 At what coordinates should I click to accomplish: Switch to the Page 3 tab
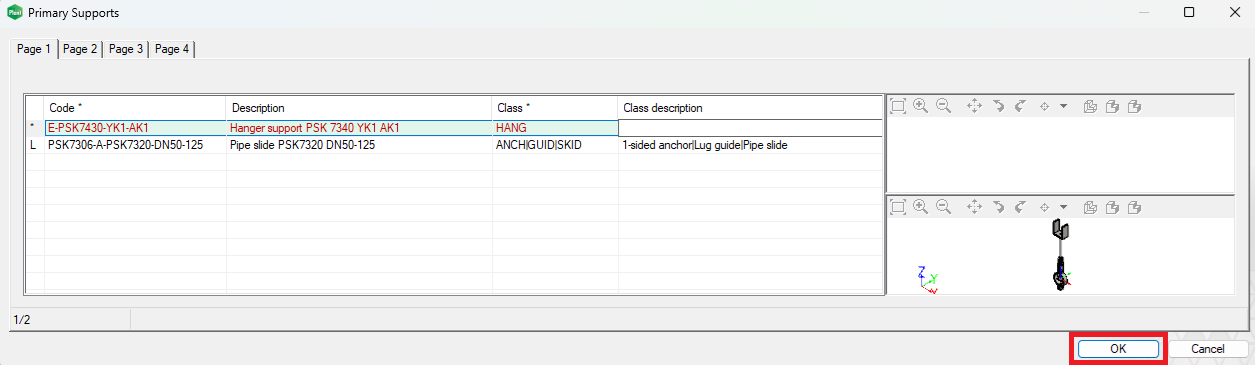(126, 49)
